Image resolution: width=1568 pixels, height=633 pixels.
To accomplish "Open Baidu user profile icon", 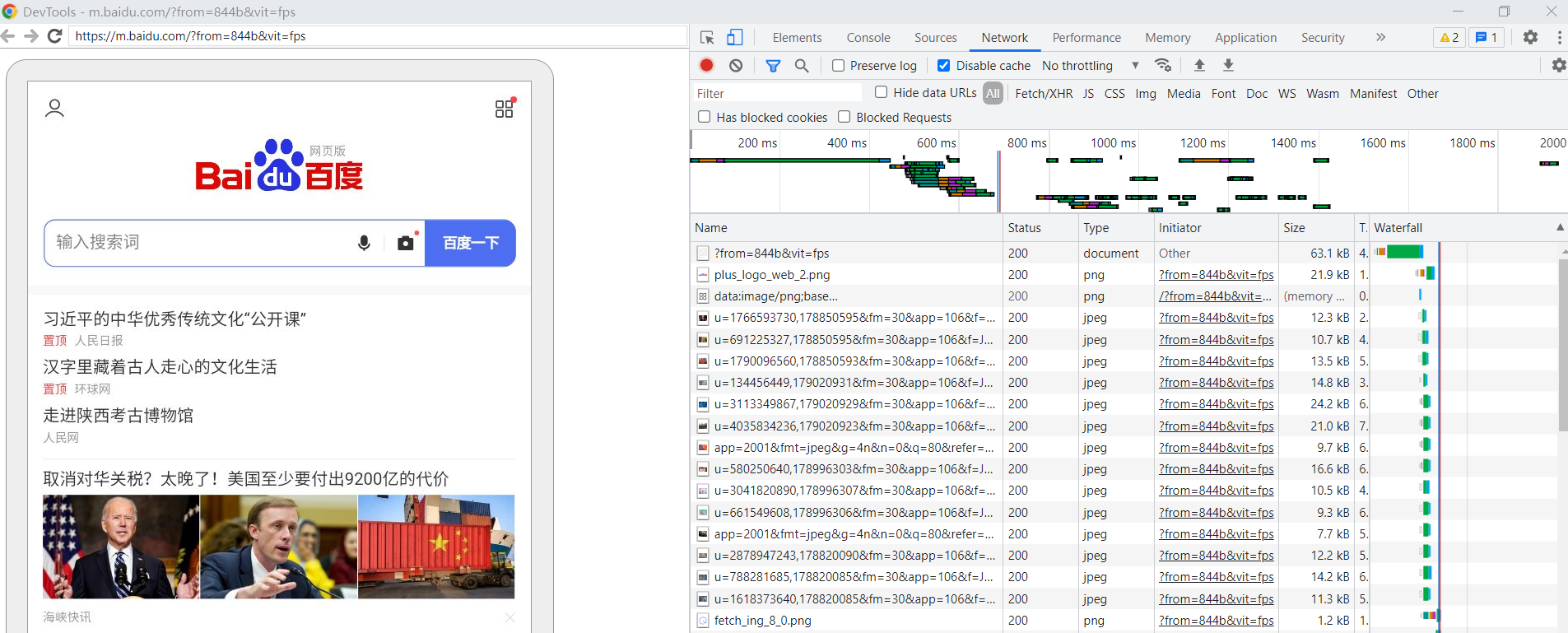I will (x=54, y=109).
